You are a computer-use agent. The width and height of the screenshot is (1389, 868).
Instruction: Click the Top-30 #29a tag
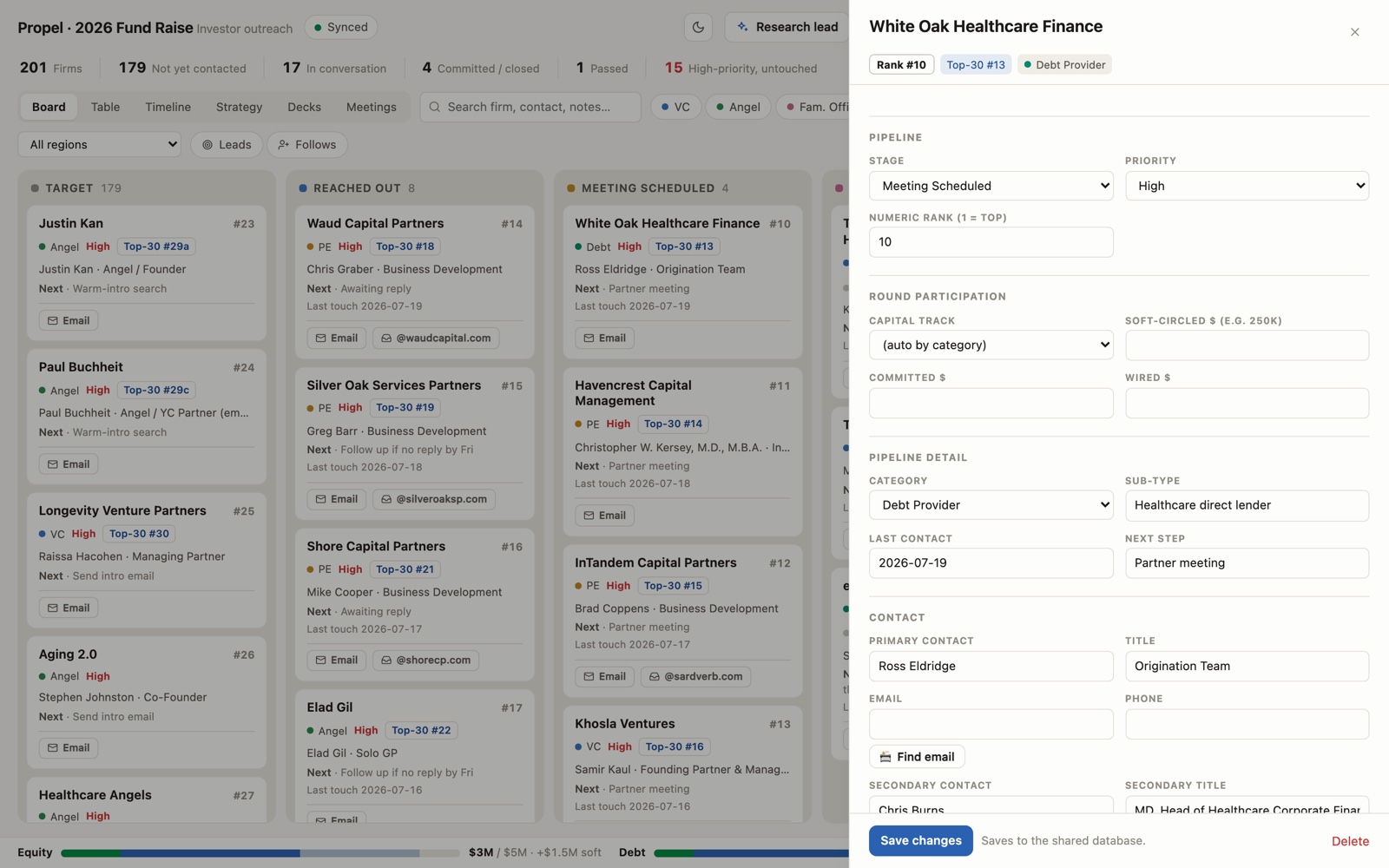156,247
